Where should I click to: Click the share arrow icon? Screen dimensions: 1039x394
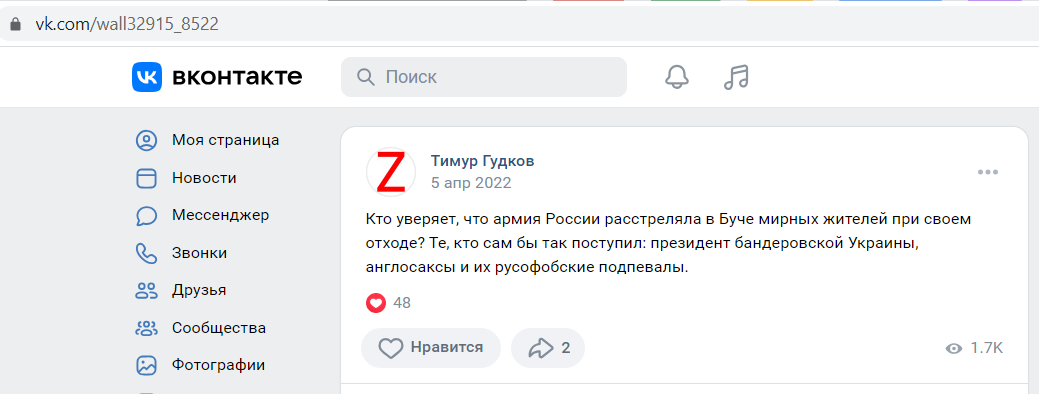click(x=541, y=348)
